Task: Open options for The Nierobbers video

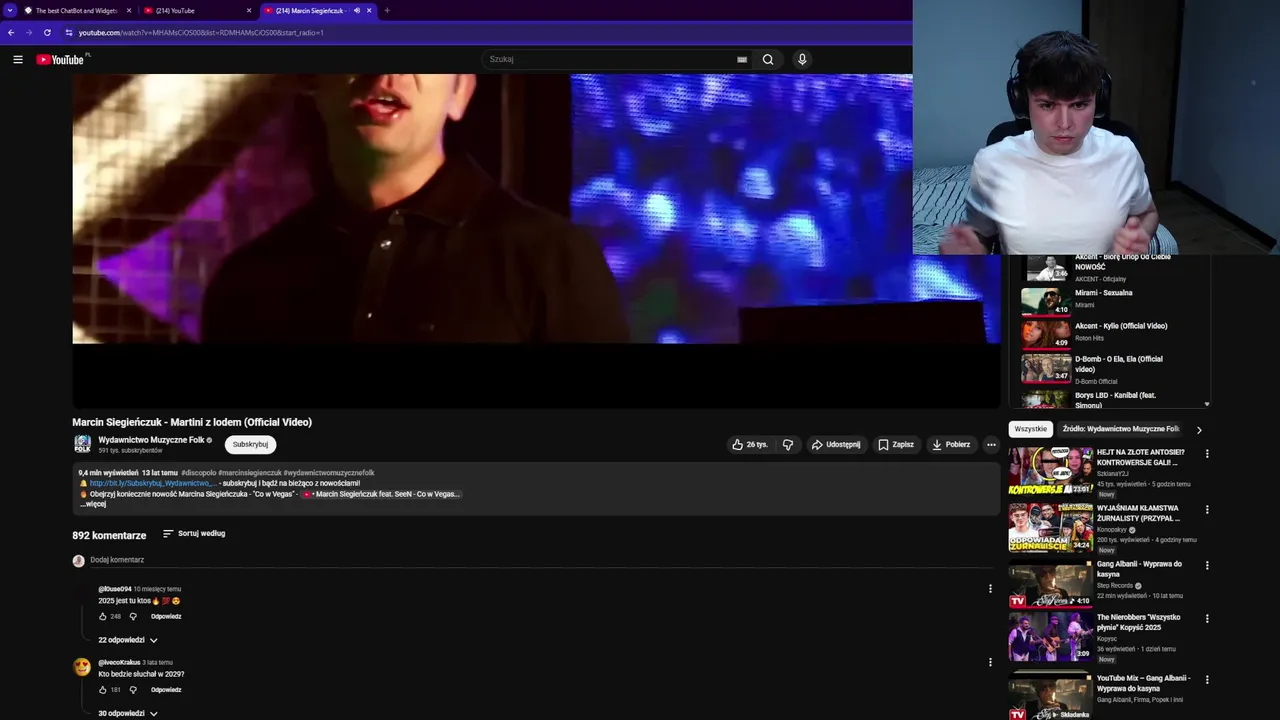Action: click(x=1207, y=619)
